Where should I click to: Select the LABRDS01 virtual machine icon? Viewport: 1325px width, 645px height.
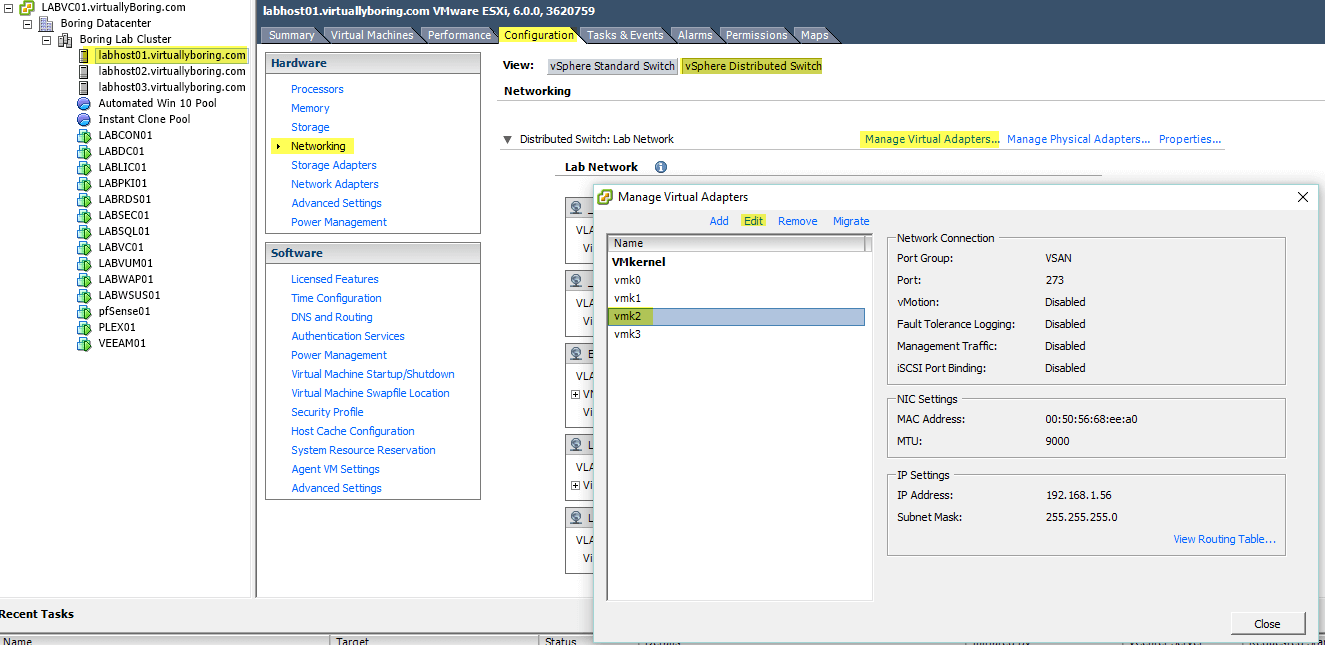pos(84,200)
